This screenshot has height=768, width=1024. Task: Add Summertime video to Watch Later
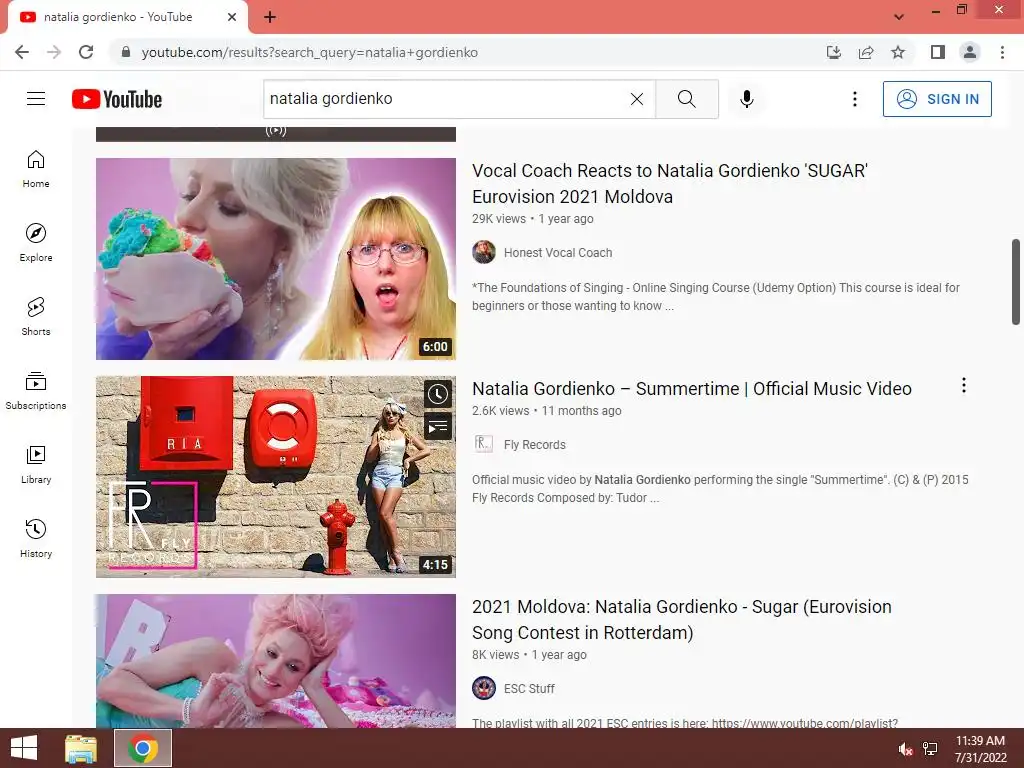[438, 394]
